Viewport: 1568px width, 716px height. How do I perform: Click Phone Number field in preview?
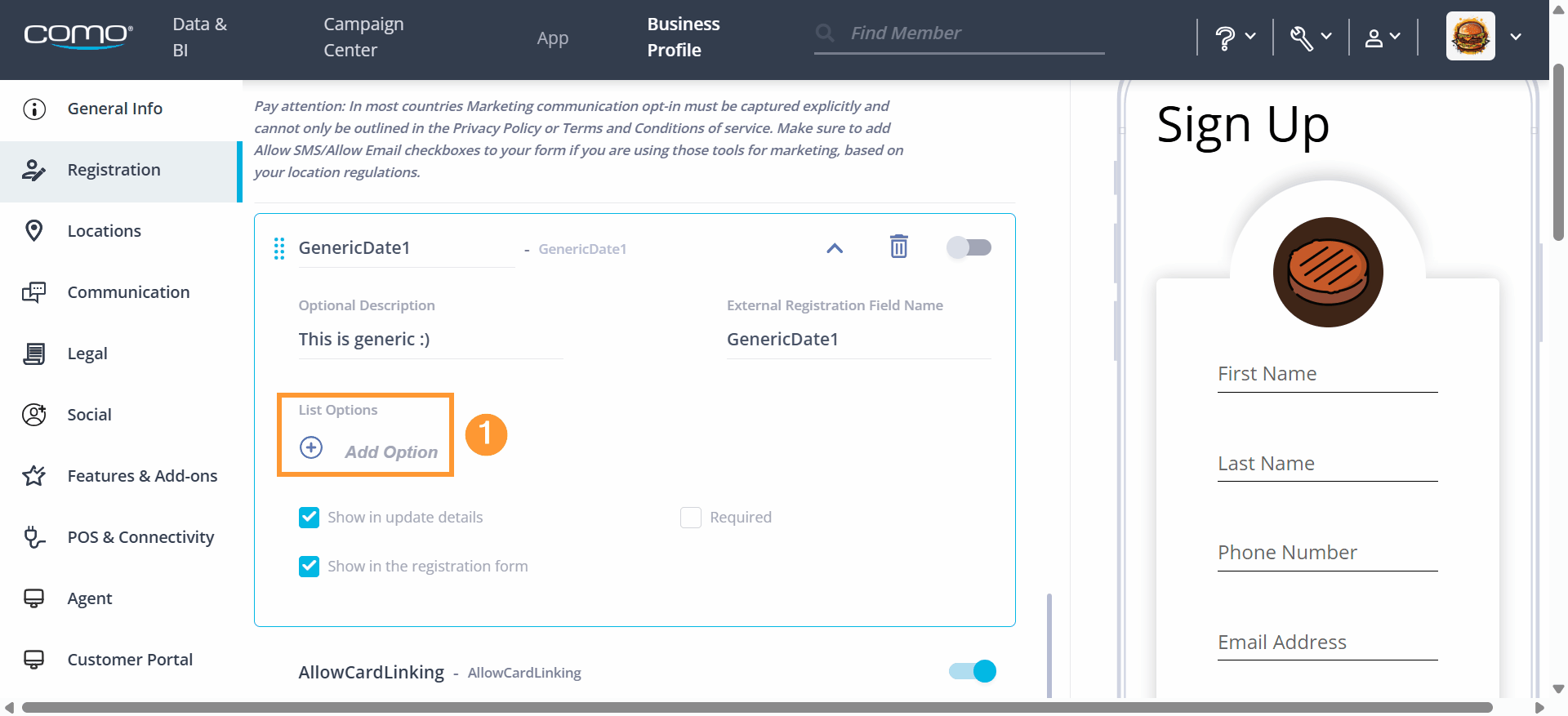[1327, 553]
